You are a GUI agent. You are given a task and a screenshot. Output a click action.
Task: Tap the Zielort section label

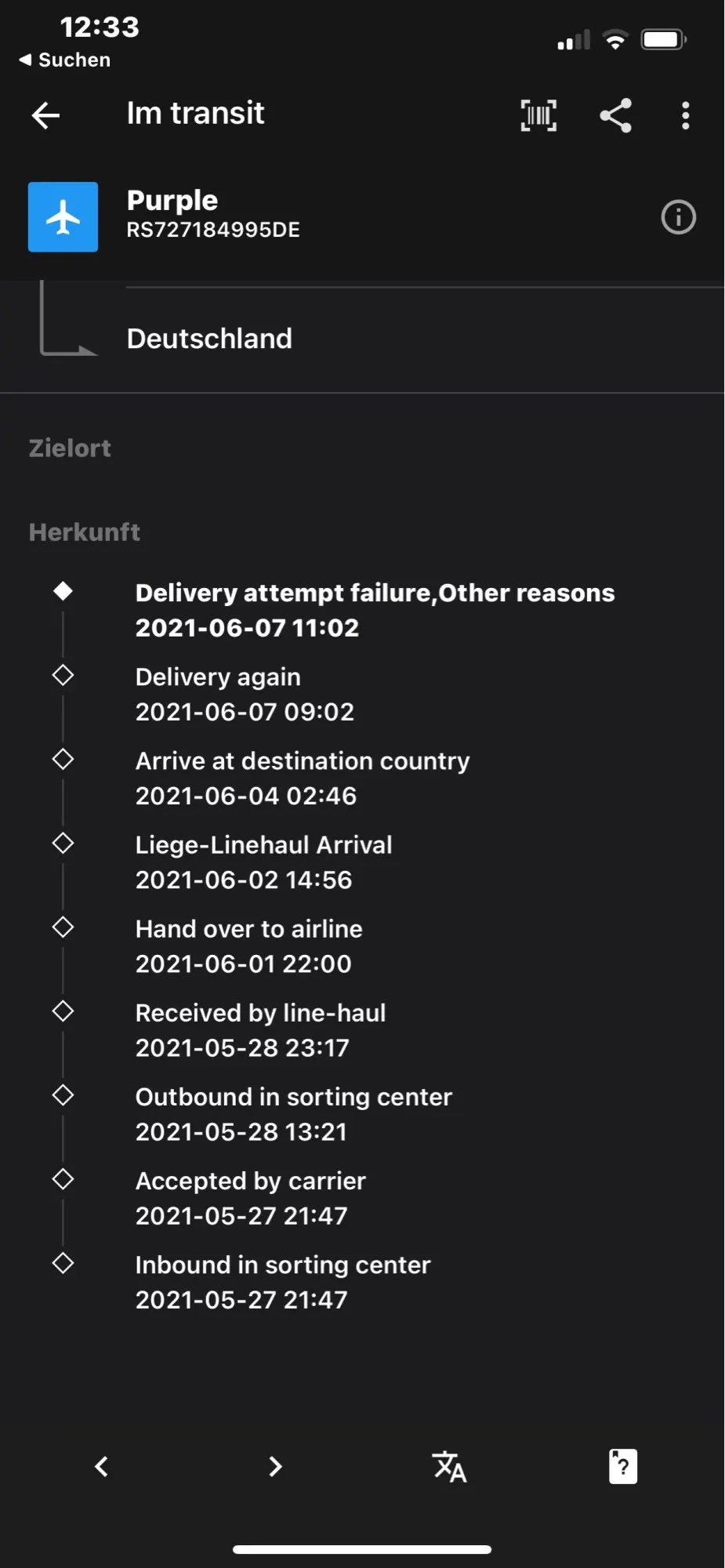pyautogui.click(x=70, y=448)
